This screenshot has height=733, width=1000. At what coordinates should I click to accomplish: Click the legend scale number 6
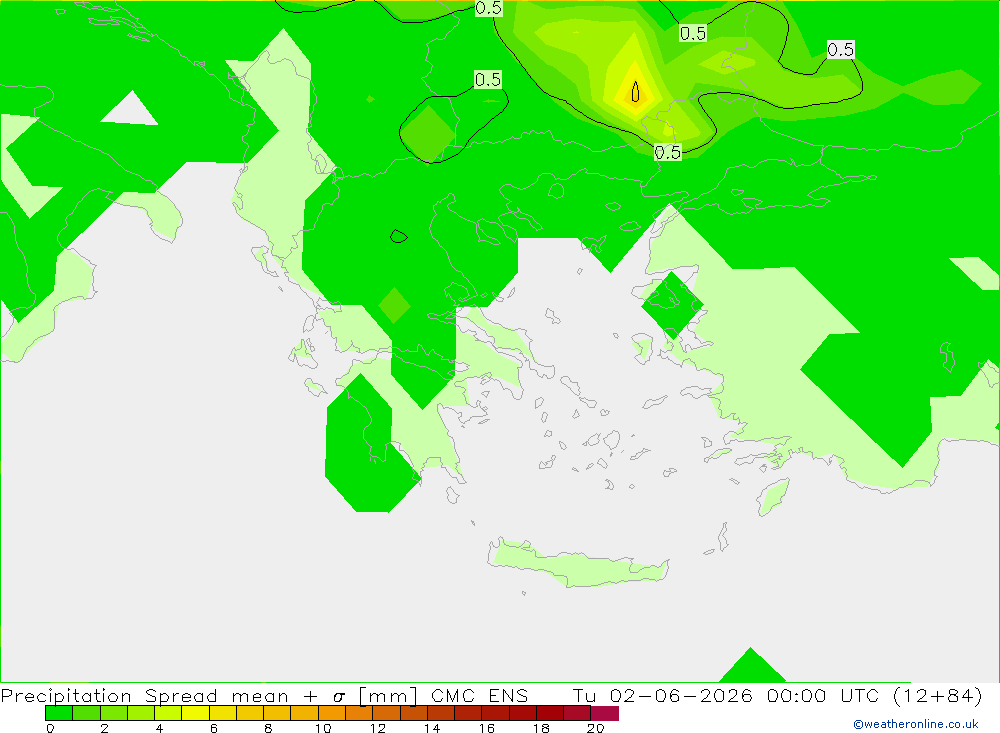tap(214, 728)
